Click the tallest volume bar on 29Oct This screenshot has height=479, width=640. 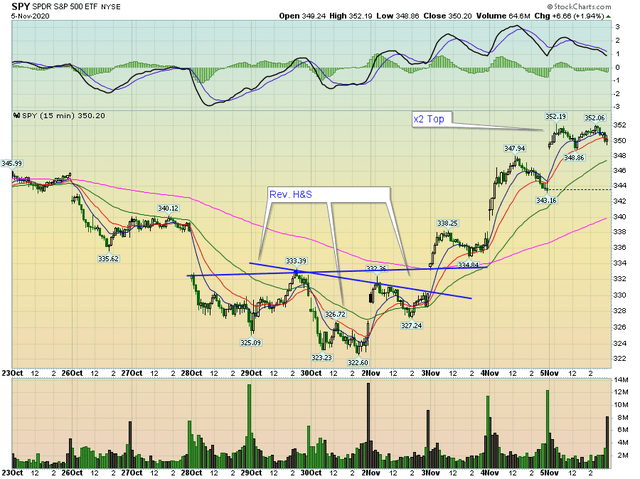pos(249,426)
